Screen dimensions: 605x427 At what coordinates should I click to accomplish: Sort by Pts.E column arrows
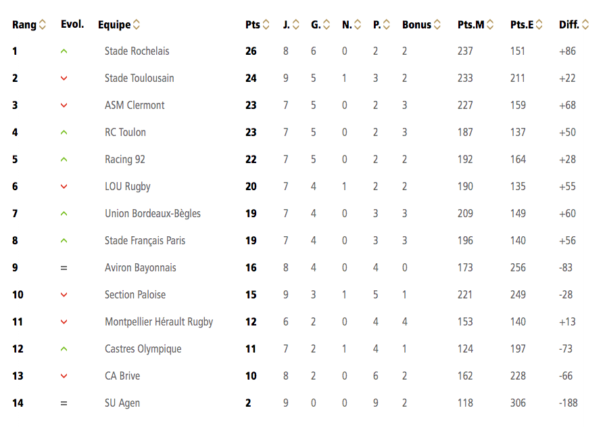(539, 25)
